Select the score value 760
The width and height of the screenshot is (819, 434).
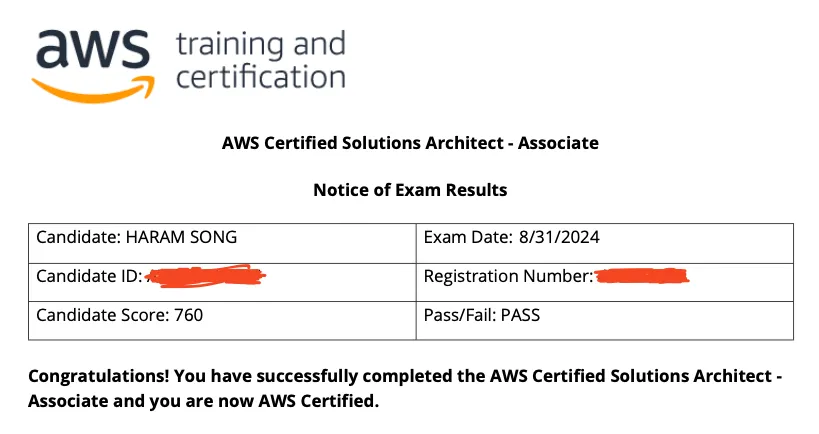coord(188,316)
